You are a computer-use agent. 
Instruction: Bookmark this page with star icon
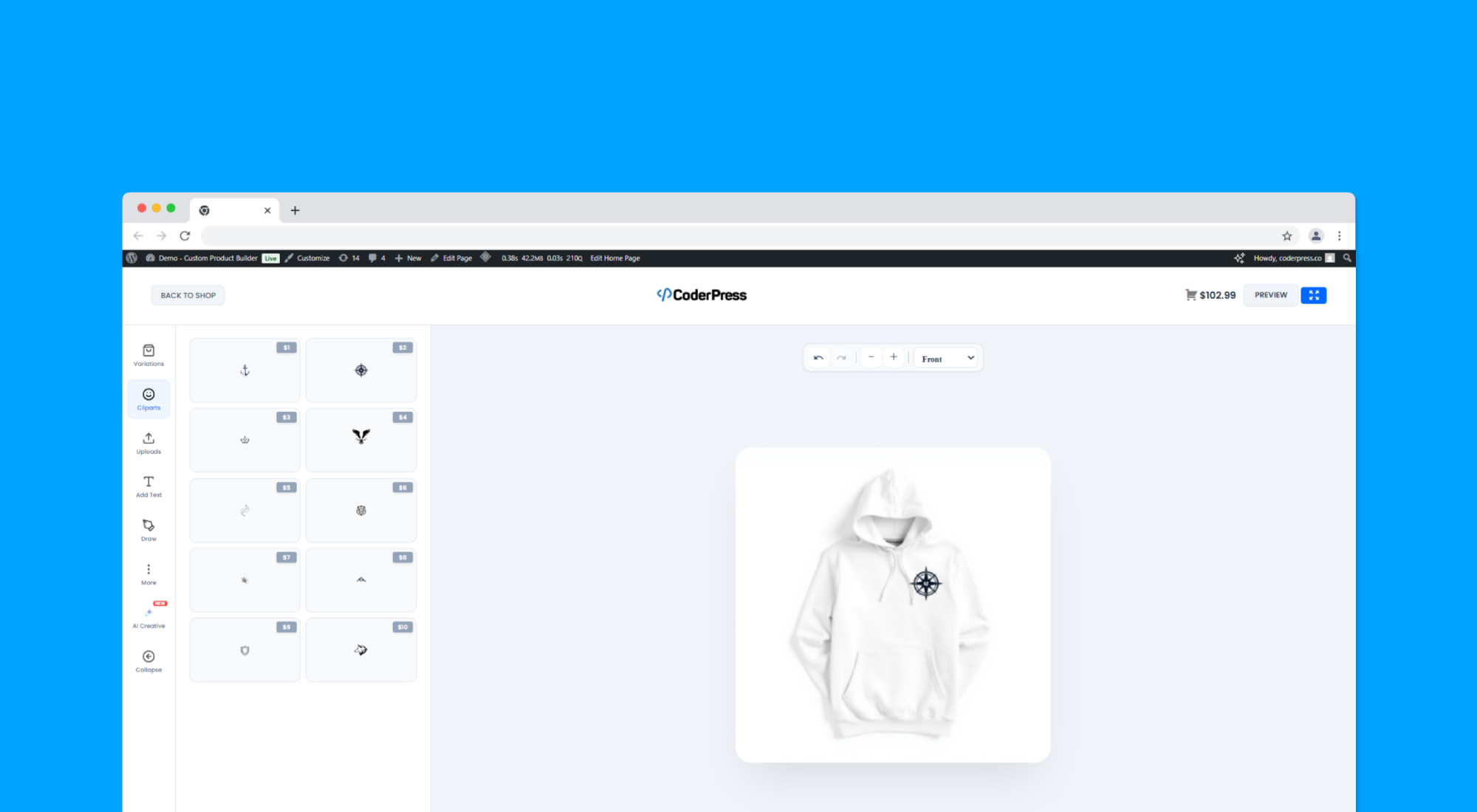coord(1287,235)
